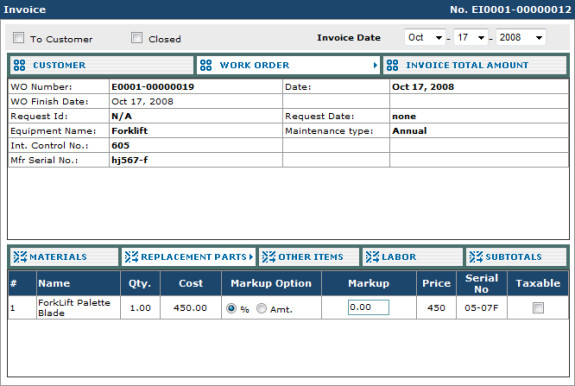Click the Serial No column header

pos(482,283)
